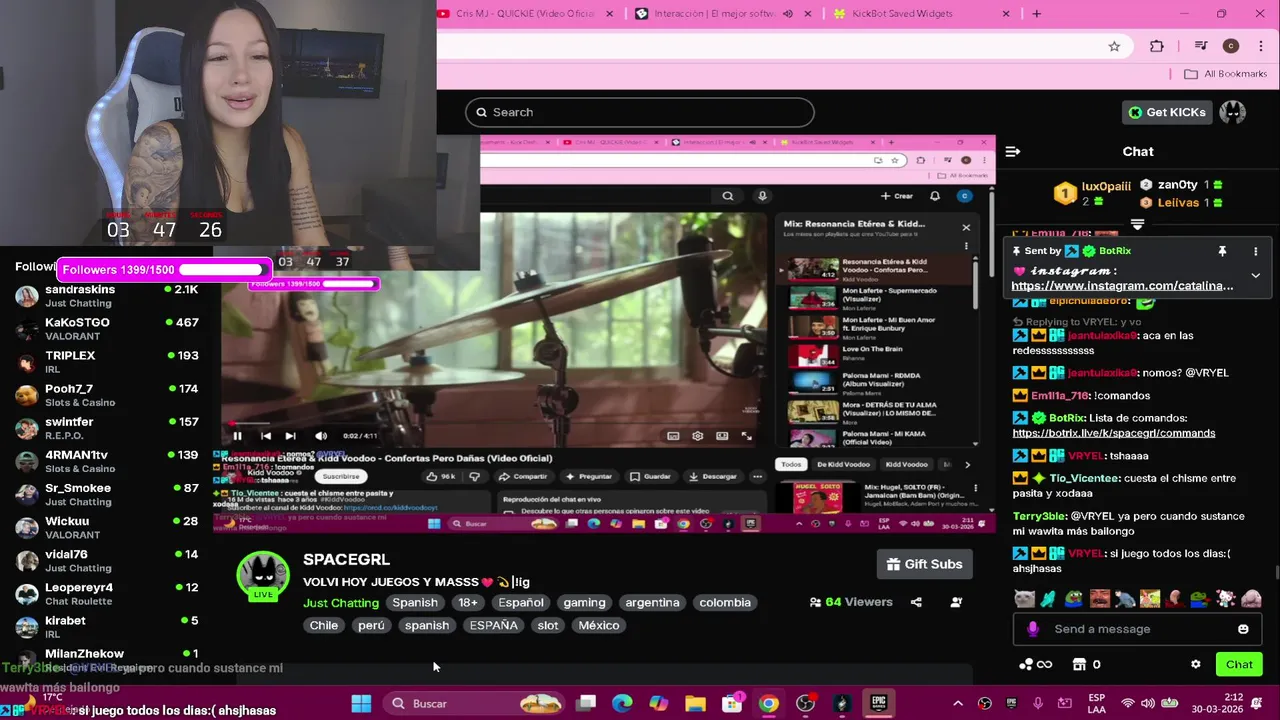Image resolution: width=1280 pixels, height=720 pixels.
Task: Click the Gift Subs button
Action: tap(924, 564)
